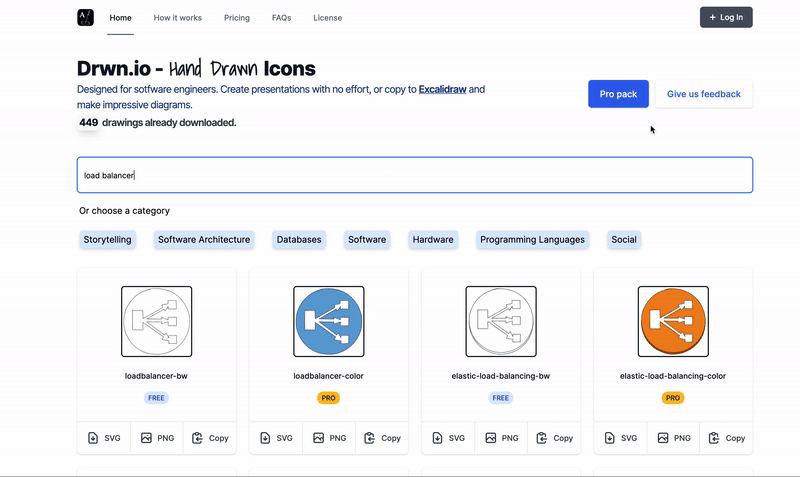Copy the loadbalancer-color icon
The height and width of the screenshot is (477, 800).
pyautogui.click(x=381, y=438)
